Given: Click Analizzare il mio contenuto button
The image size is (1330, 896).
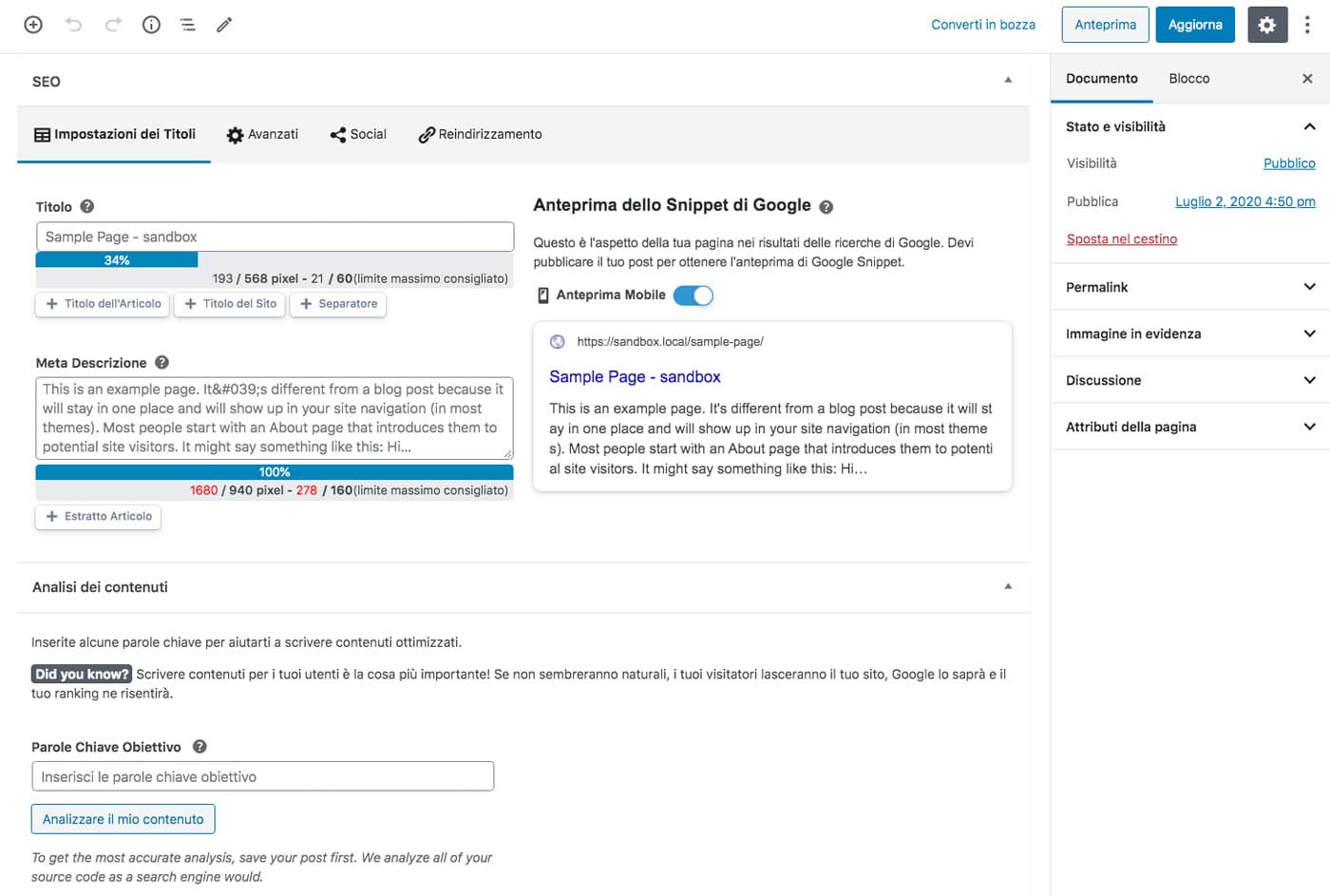Looking at the screenshot, I should [x=123, y=819].
